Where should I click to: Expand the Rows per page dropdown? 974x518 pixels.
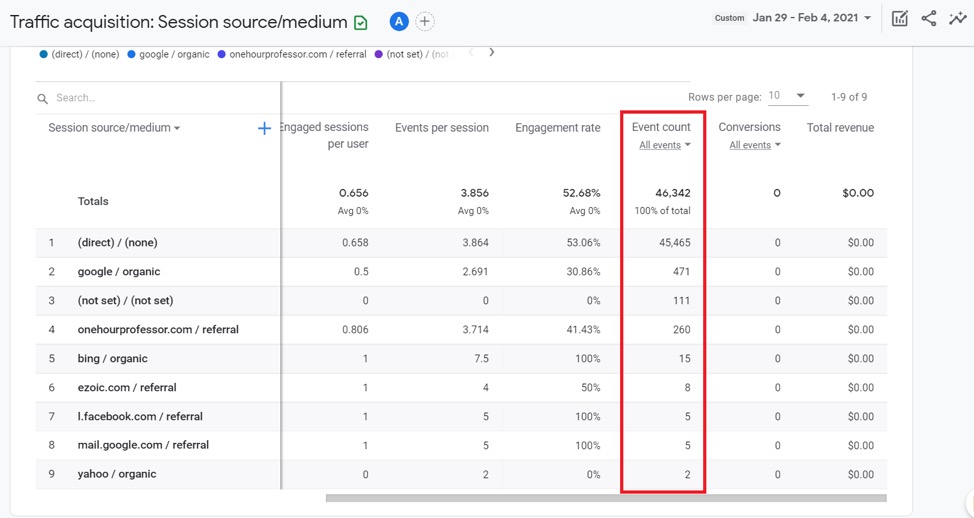point(787,96)
